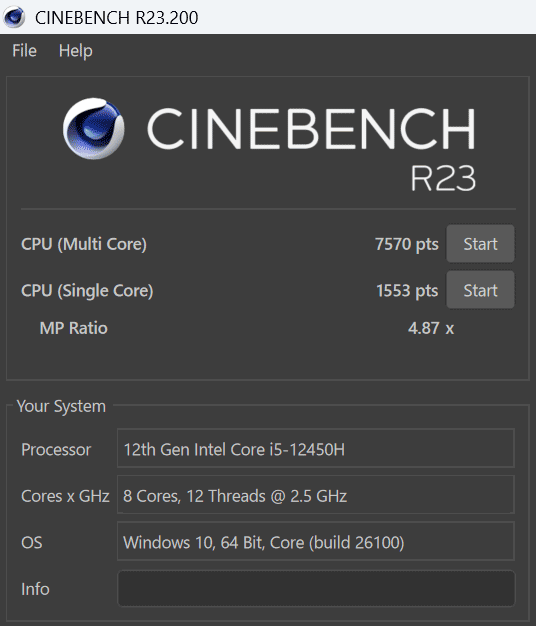The height and width of the screenshot is (626, 536).
Task: Click the Cinebench title bar app icon
Action: click(x=14, y=17)
